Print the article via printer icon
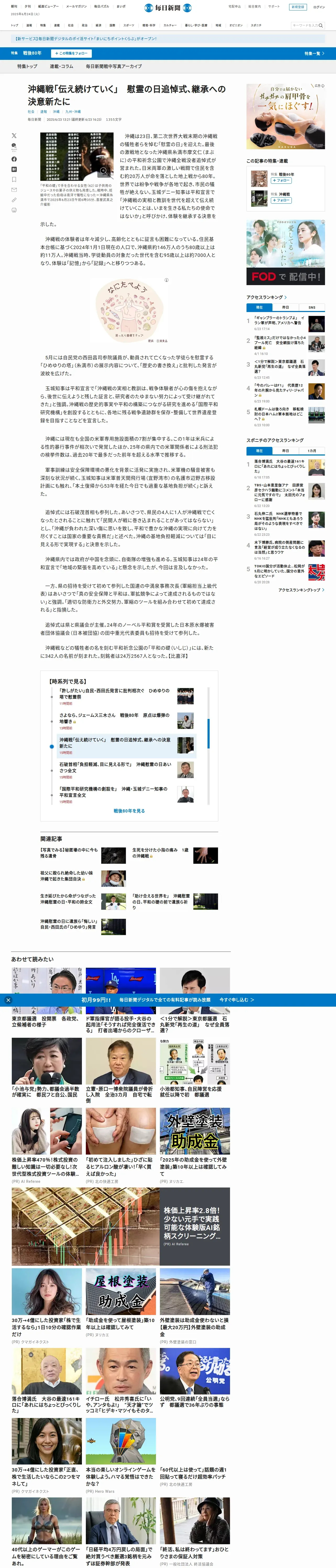Screen dimensions: 336x1568 tap(14, 210)
